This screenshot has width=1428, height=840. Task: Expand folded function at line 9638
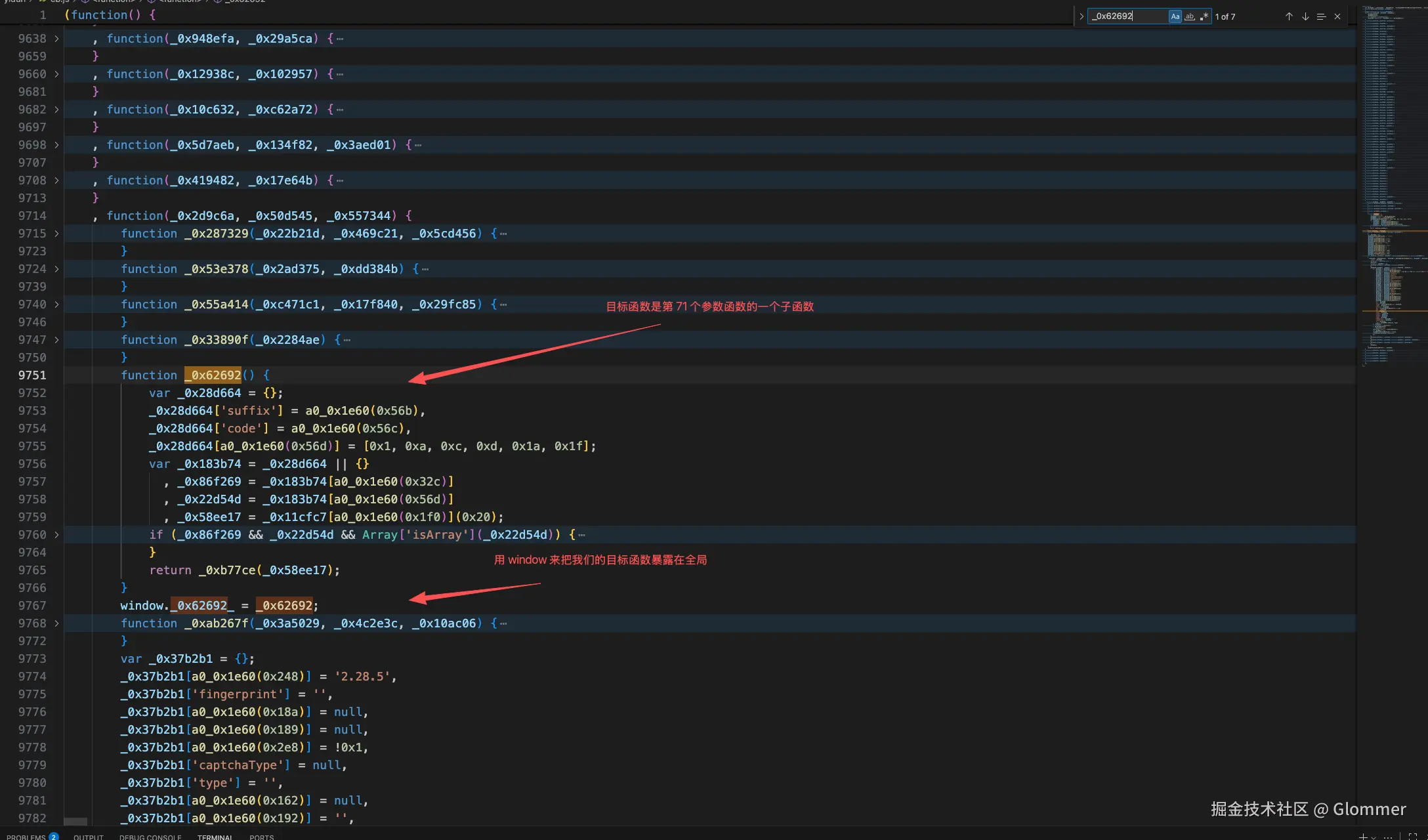pyautogui.click(x=56, y=39)
